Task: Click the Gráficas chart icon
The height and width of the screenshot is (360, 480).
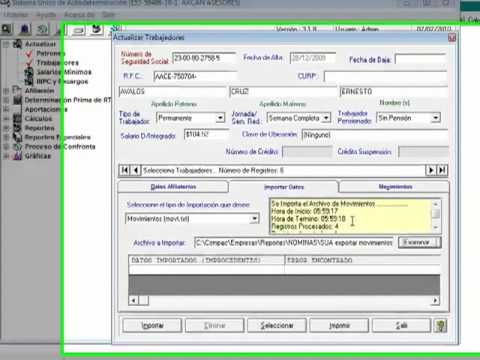Action: 17,156
